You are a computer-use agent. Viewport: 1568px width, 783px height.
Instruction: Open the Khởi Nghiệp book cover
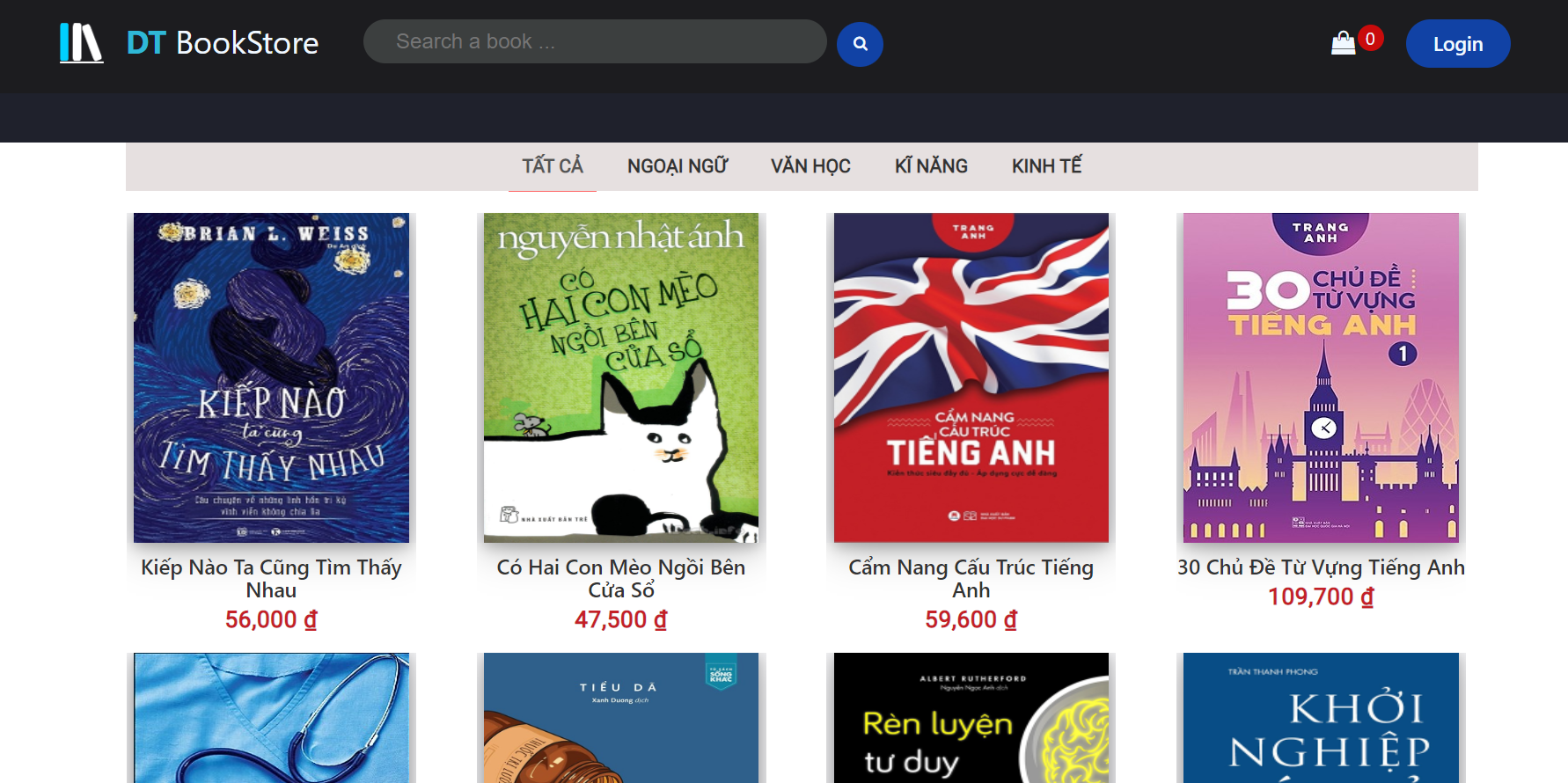pyautogui.click(x=1321, y=718)
